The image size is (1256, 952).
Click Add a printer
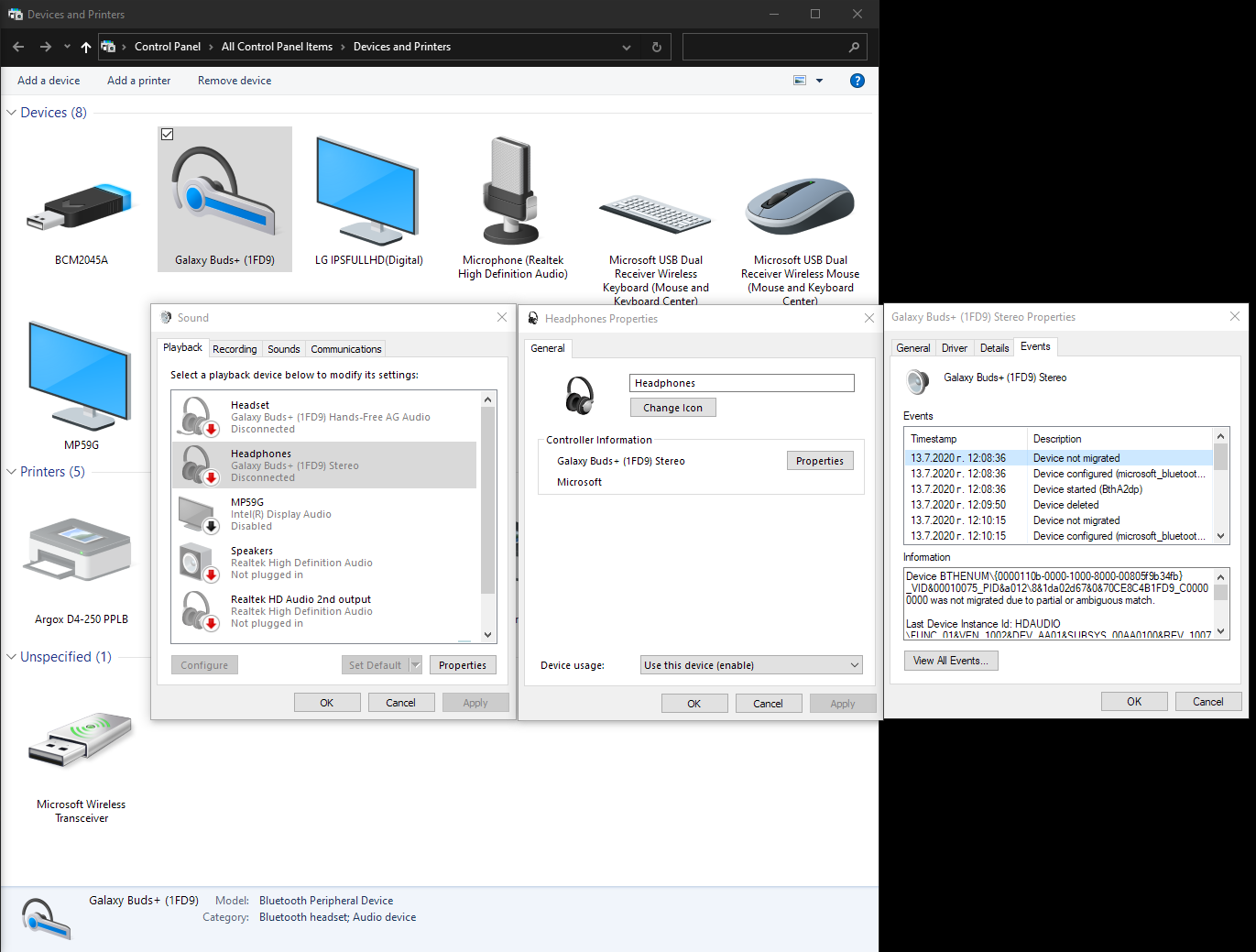click(x=138, y=81)
